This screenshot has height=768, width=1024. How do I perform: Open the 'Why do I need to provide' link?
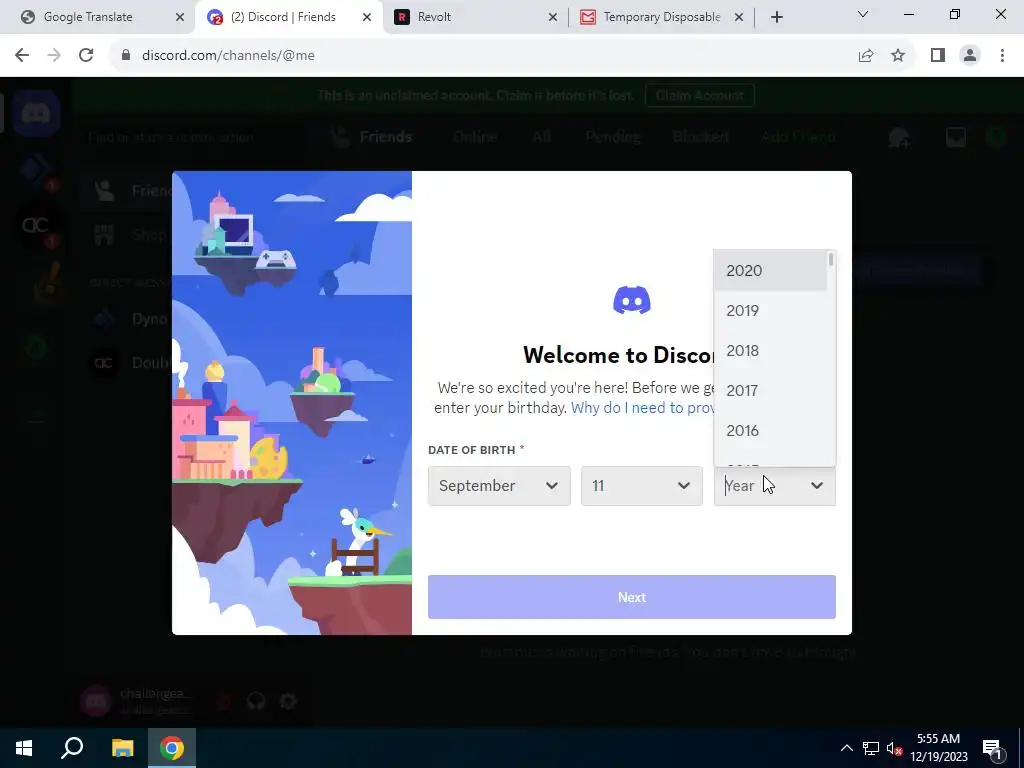[643, 408]
